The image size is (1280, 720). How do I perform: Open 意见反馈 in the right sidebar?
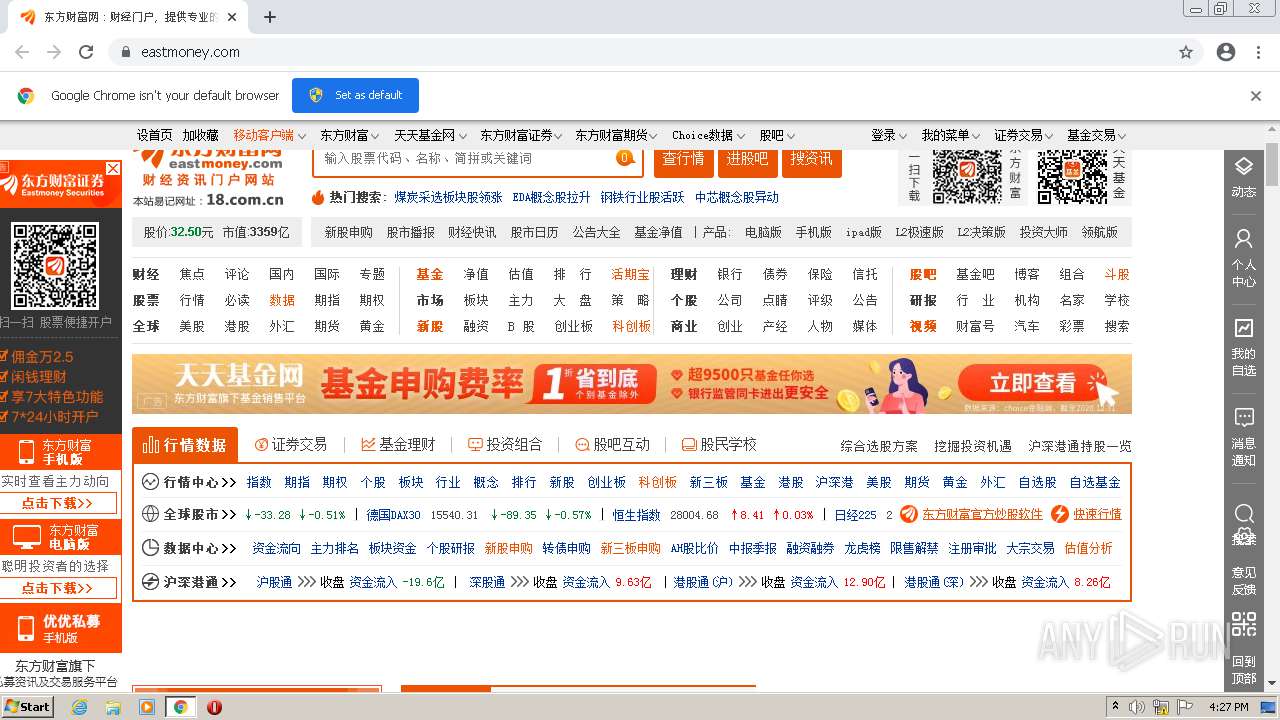pos(1243,580)
